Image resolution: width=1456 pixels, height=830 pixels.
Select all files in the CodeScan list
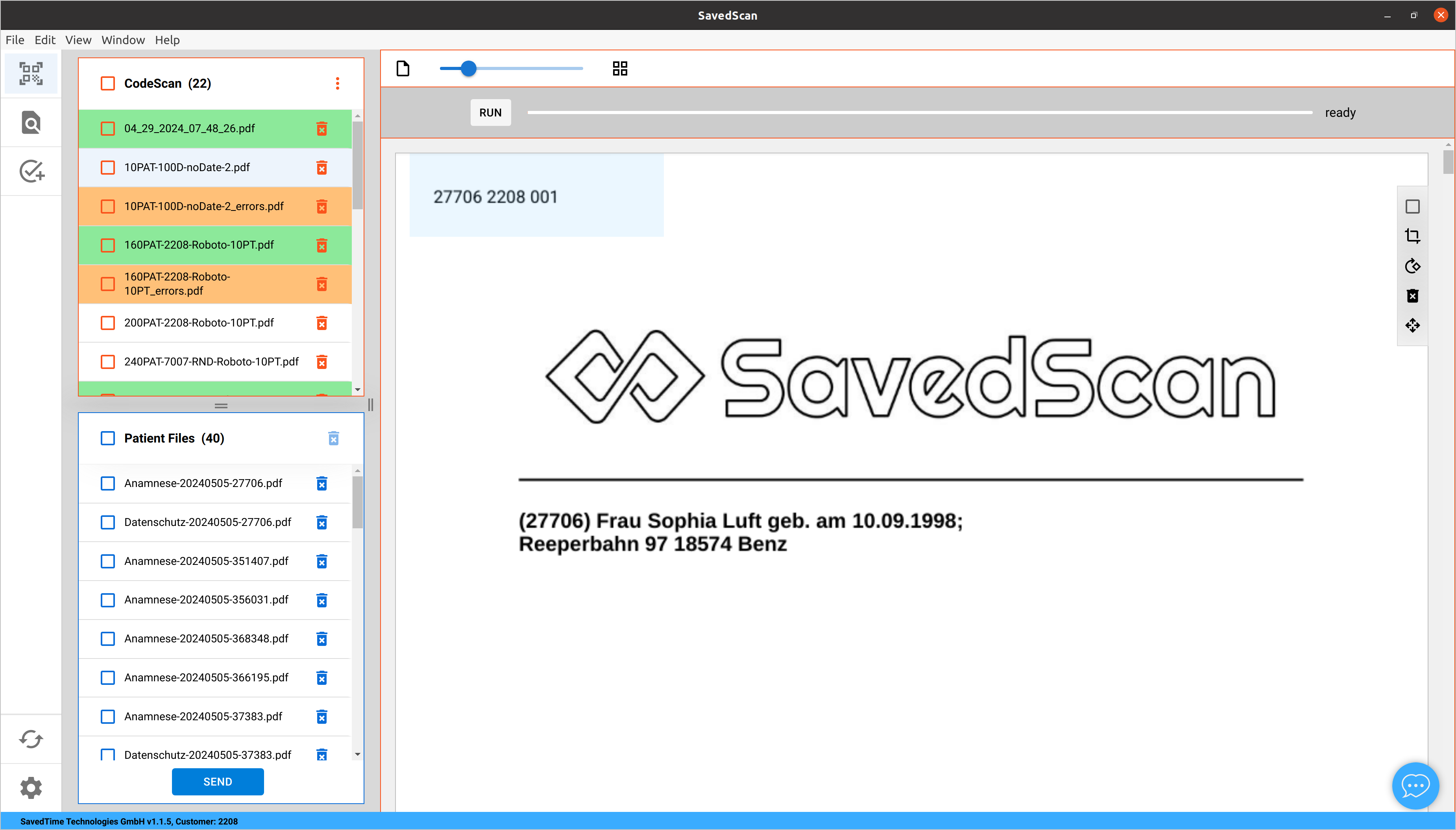pos(108,83)
